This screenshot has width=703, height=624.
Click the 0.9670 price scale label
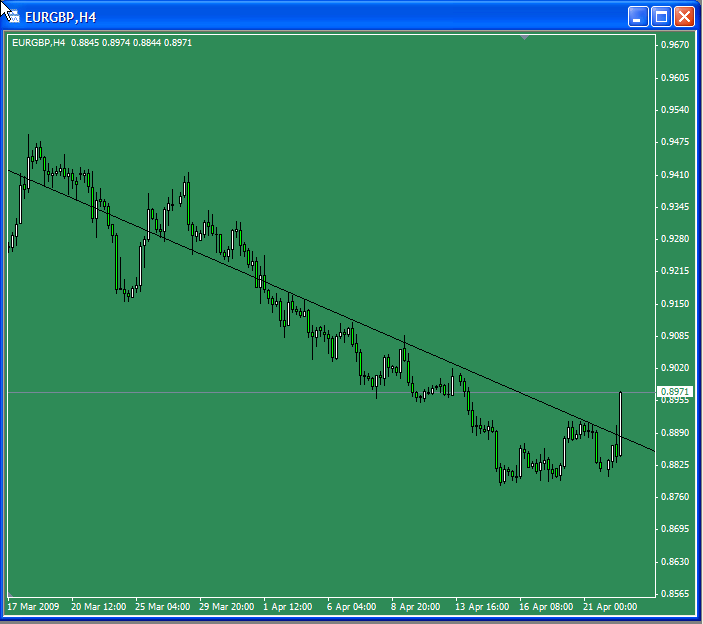[675, 45]
